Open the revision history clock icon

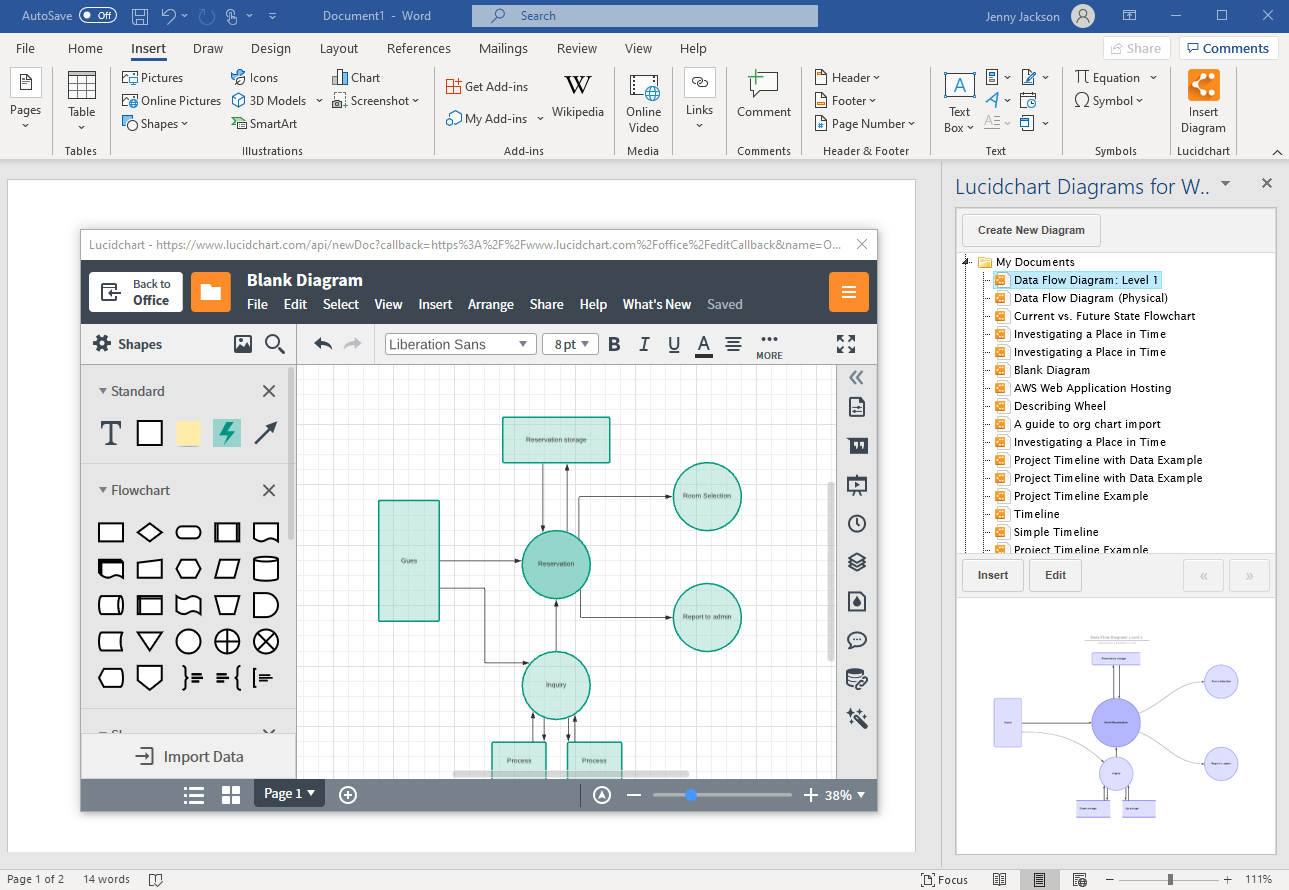pyautogui.click(x=856, y=523)
